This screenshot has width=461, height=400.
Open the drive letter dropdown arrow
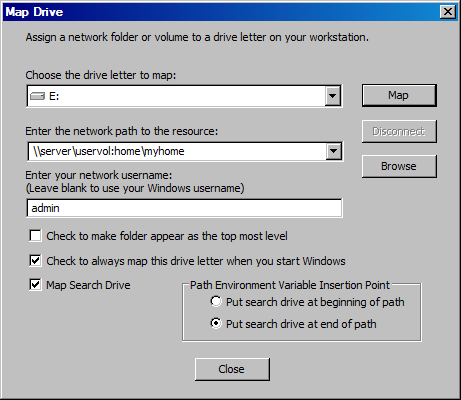click(x=332, y=96)
